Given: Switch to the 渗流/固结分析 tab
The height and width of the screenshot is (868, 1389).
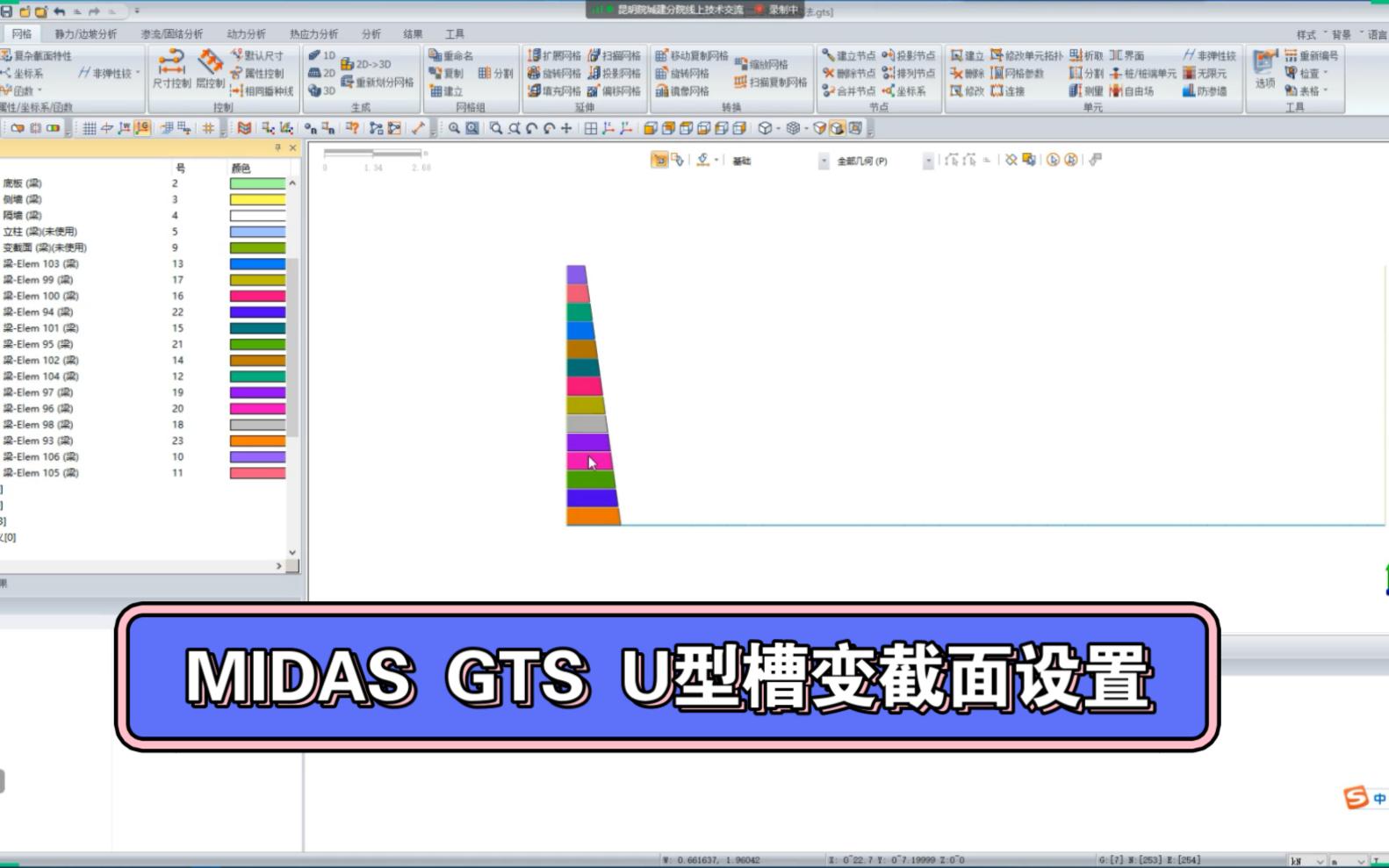Looking at the screenshot, I should pos(171,34).
